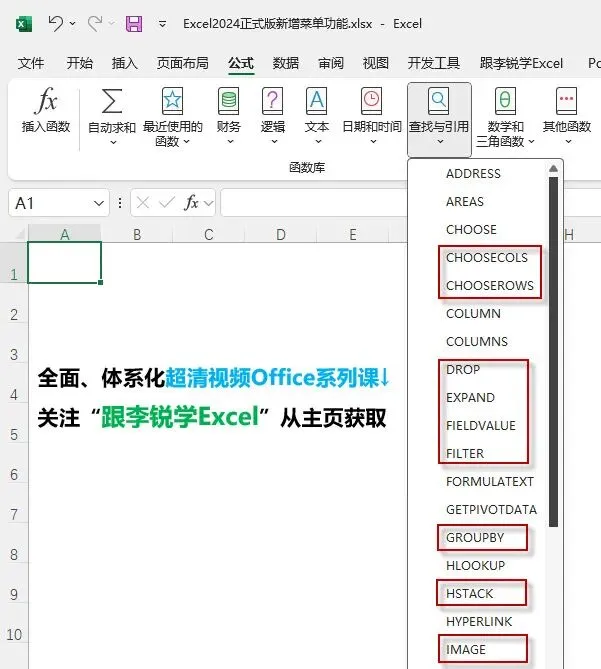Insert the EXPAND function
Screen dimensions: 601x669
[470, 398]
